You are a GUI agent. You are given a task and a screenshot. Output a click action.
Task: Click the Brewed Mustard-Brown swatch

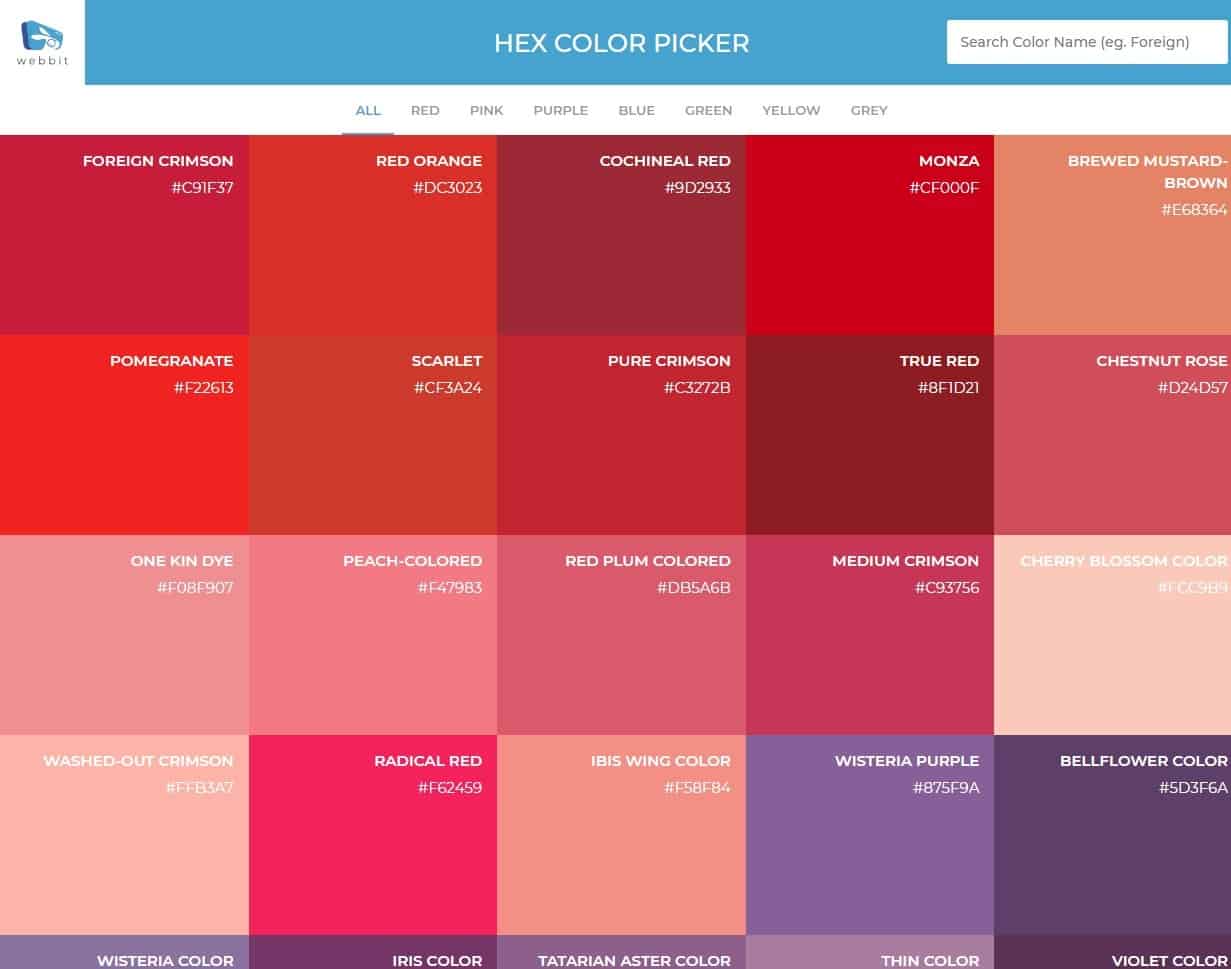point(1112,232)
